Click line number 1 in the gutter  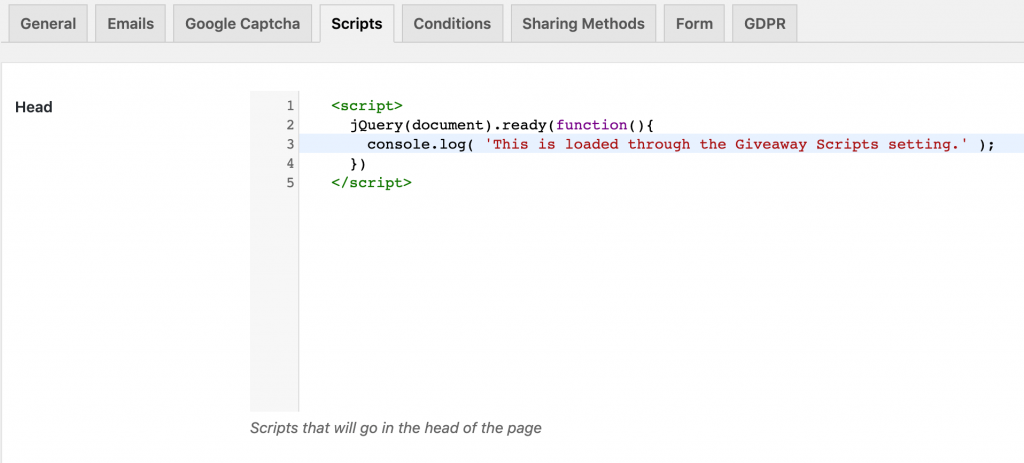point(289,106)
